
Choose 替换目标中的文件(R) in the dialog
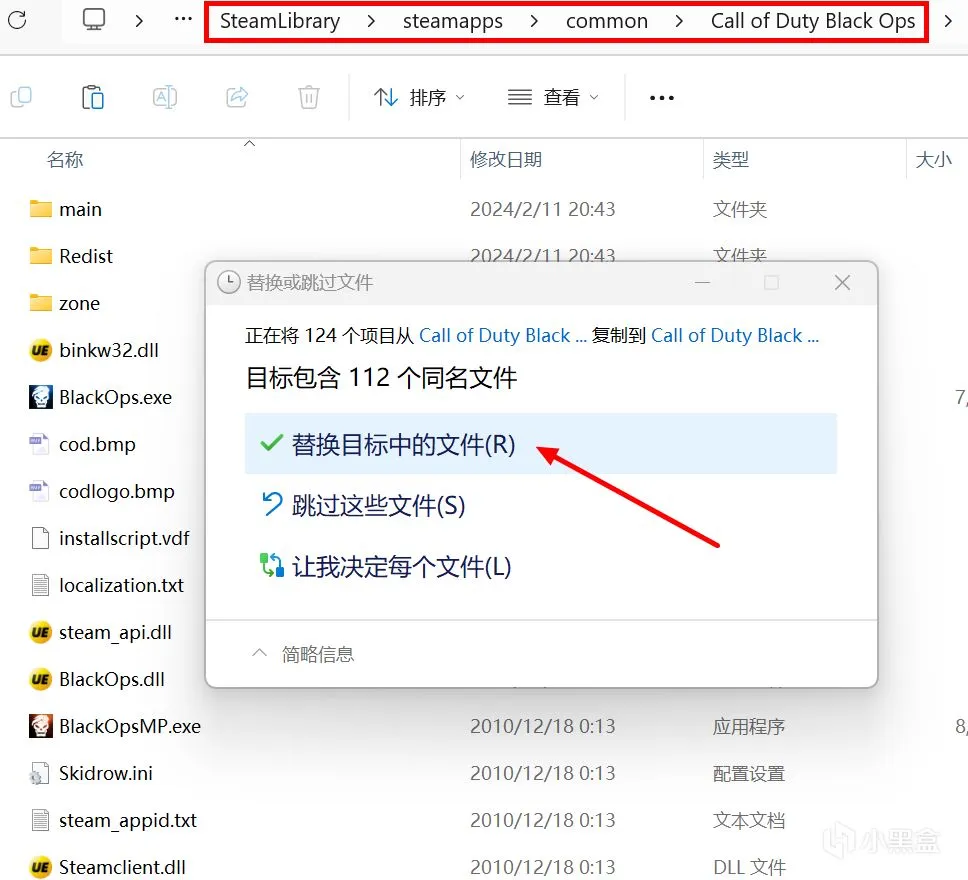pyautogui.click(x=541, y=444)
